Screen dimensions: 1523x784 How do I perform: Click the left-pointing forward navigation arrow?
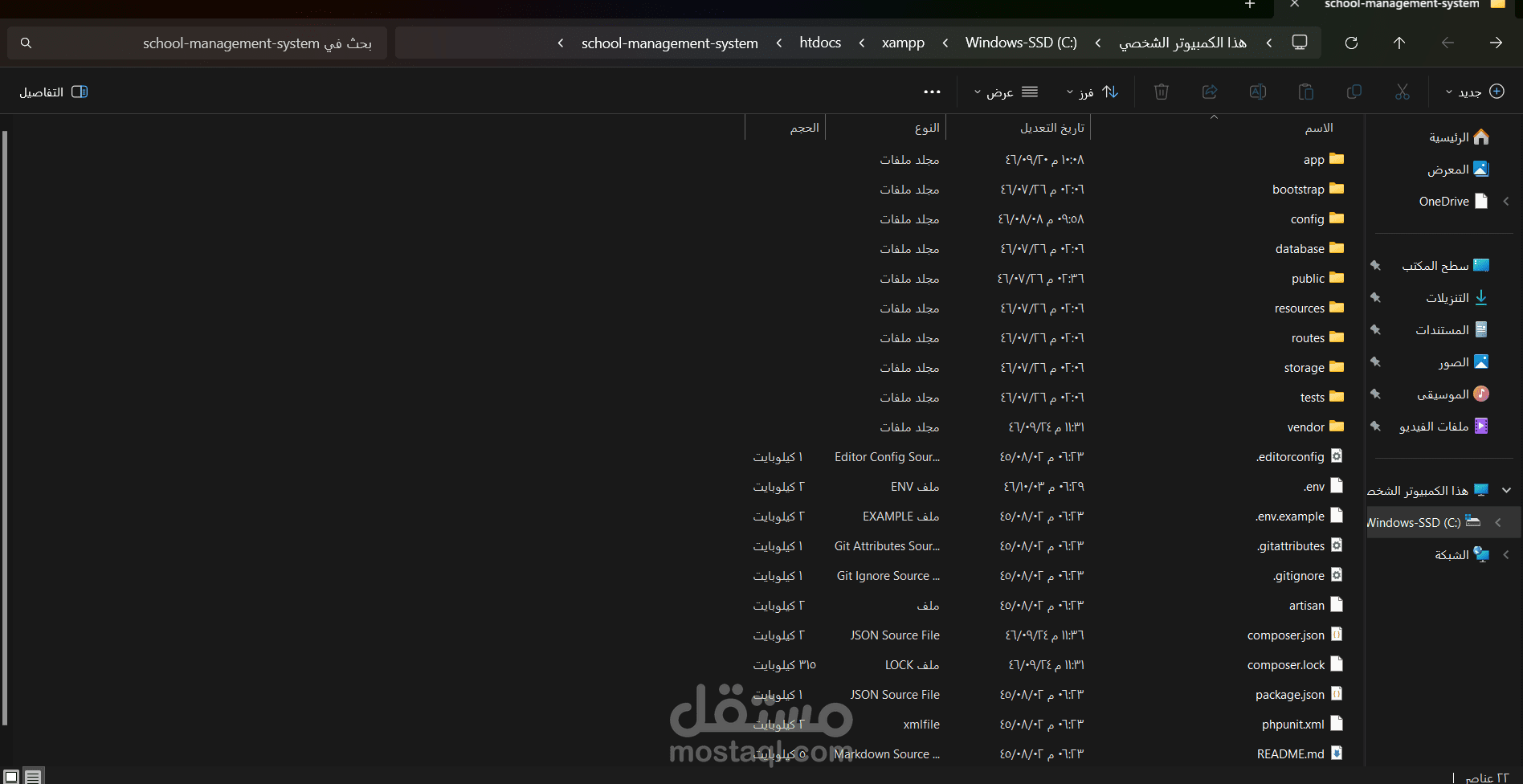1447,43
